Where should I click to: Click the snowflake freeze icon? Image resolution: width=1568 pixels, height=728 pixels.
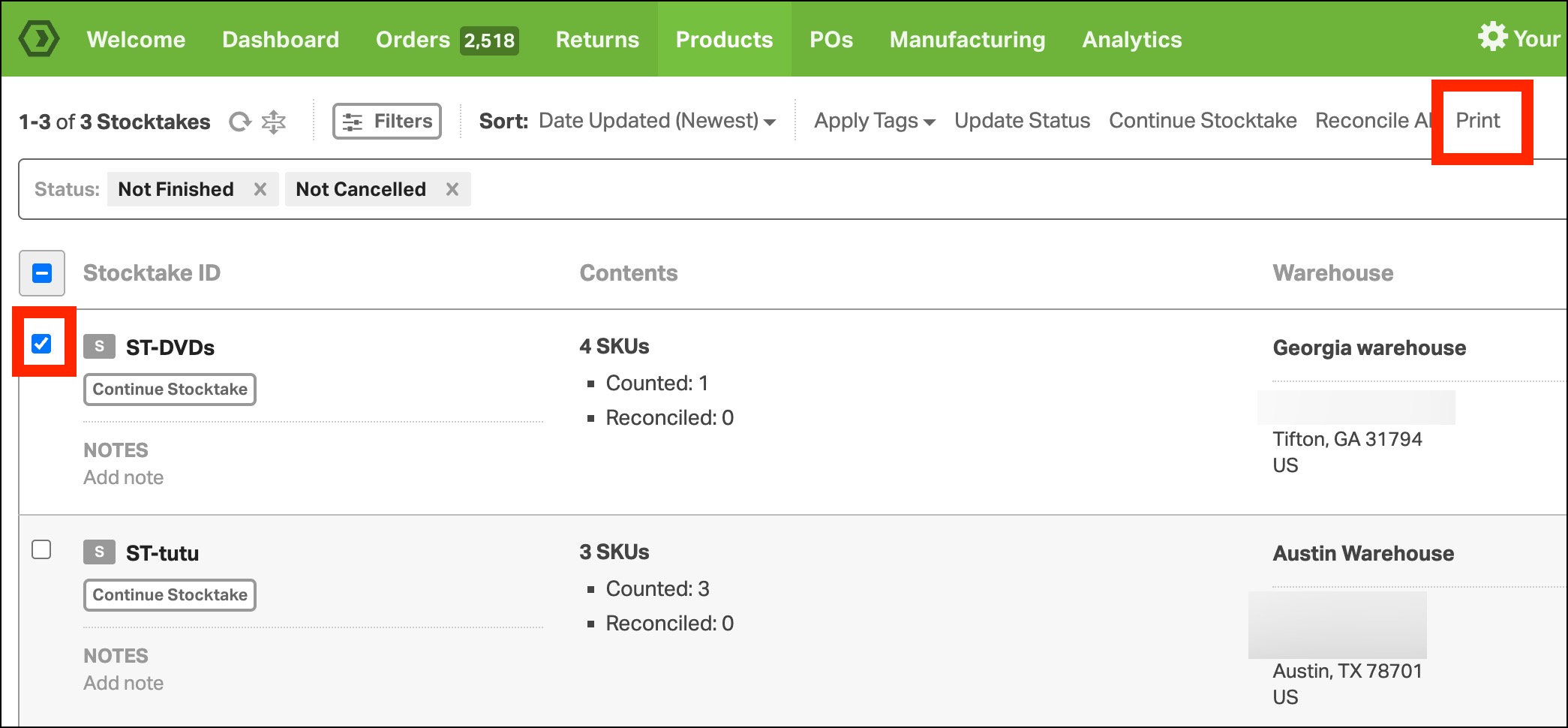pyautogui.click(x=274, y=122)
